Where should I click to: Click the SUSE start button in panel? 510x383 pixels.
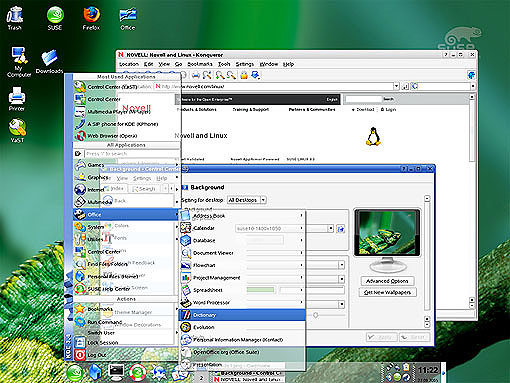click(75, 373)
